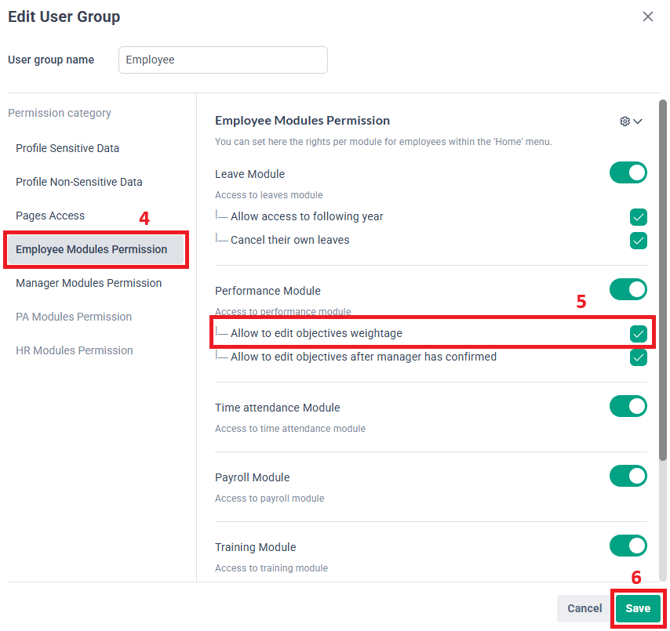The image size is (670, 631).
Task: Toggle the Leave Module switch
Action: coord(628,173)
